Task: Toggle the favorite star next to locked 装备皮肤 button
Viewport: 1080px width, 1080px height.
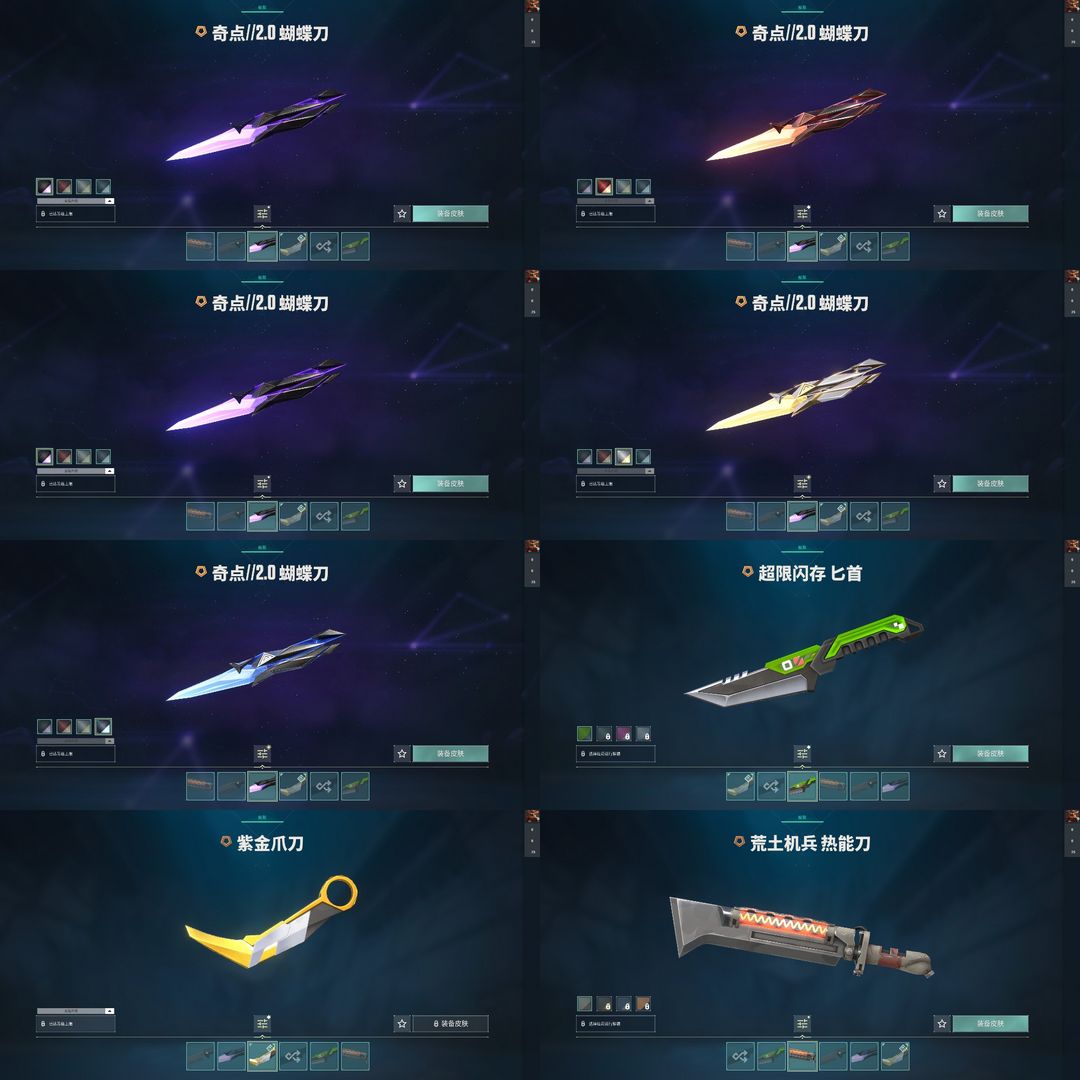Action: coord(402,1024)
